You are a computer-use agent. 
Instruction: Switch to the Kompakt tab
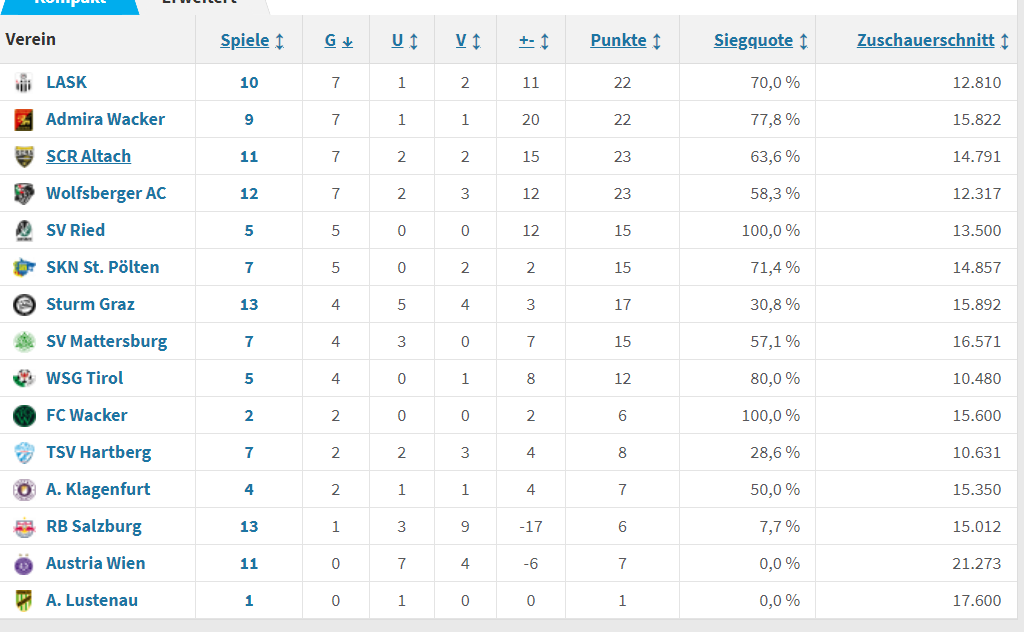coord(69,3)
